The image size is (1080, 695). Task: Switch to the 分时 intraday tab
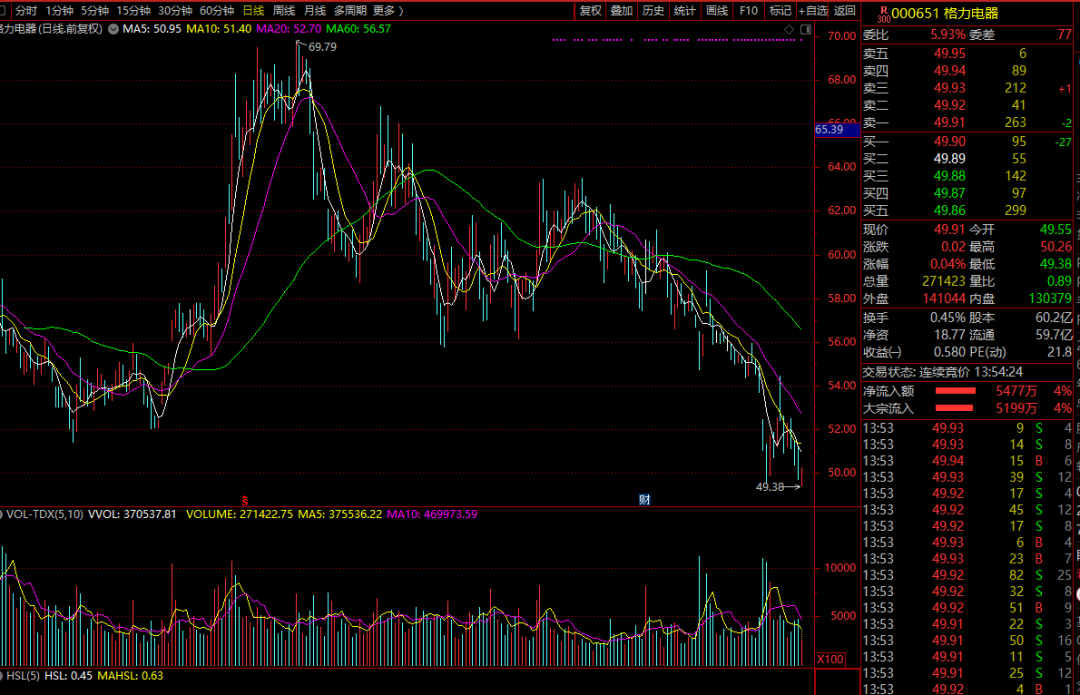tap(26, 10)
